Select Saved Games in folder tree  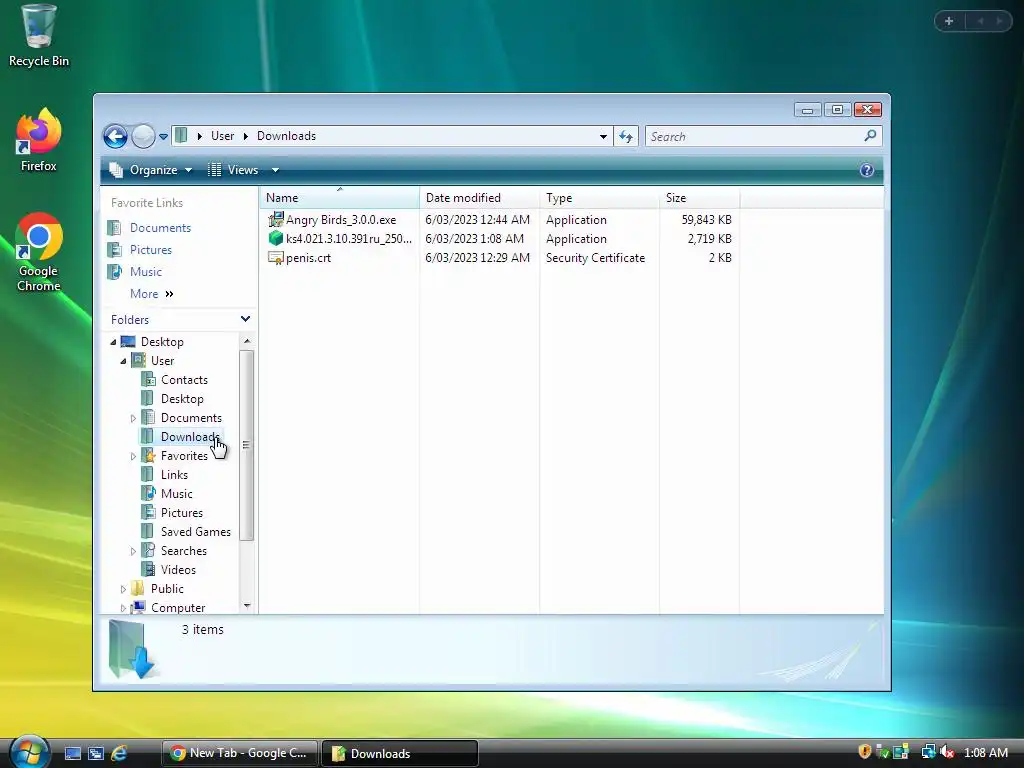coord(195,532)
